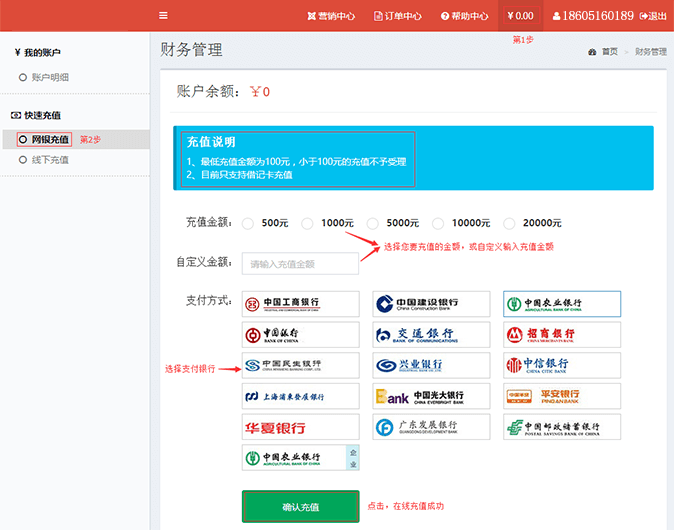Screen dimensions: 674x530
Task: Select 账户明细 in sidebar
Action: (x=50, y=77)
